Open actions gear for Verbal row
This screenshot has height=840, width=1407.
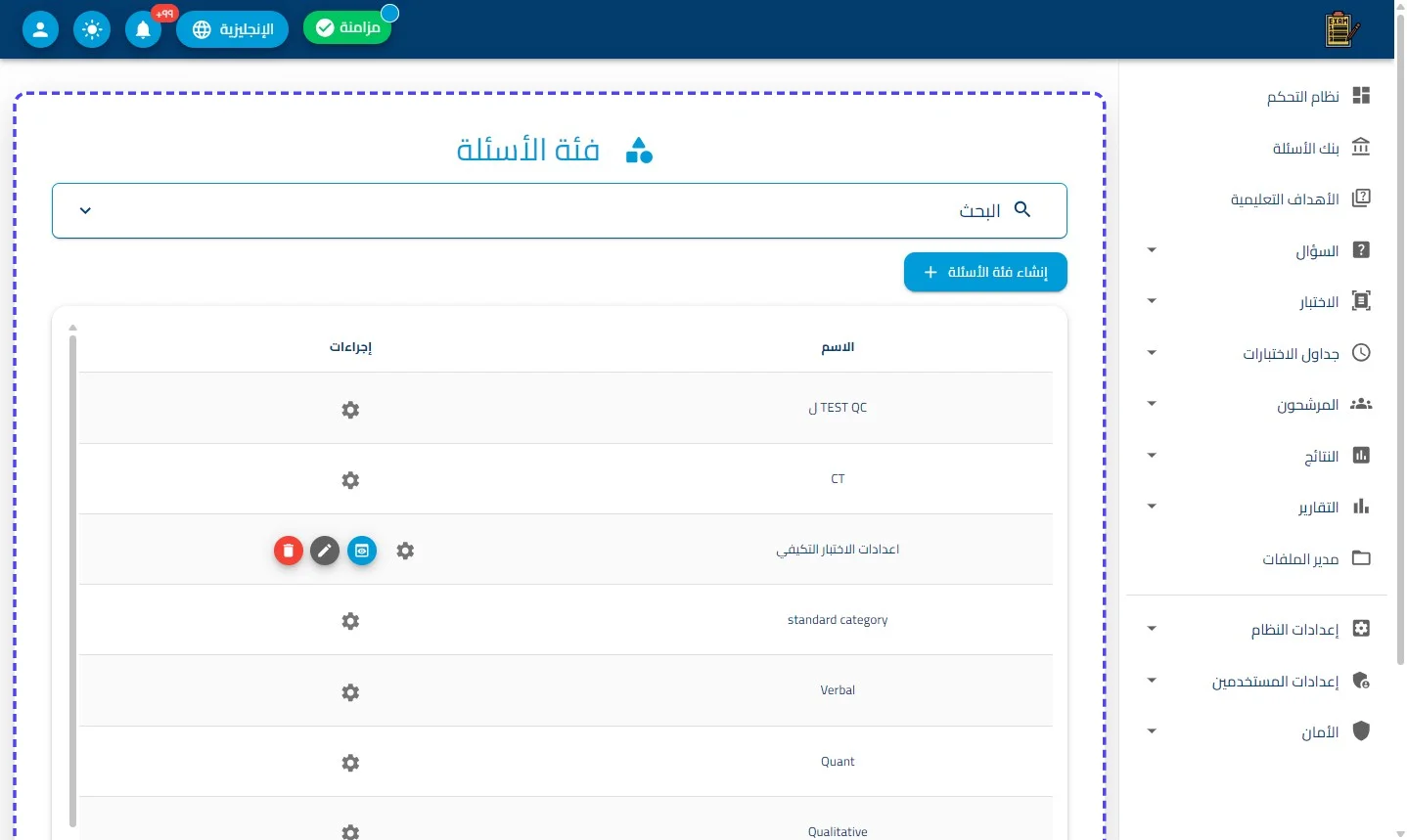[350, 692]
